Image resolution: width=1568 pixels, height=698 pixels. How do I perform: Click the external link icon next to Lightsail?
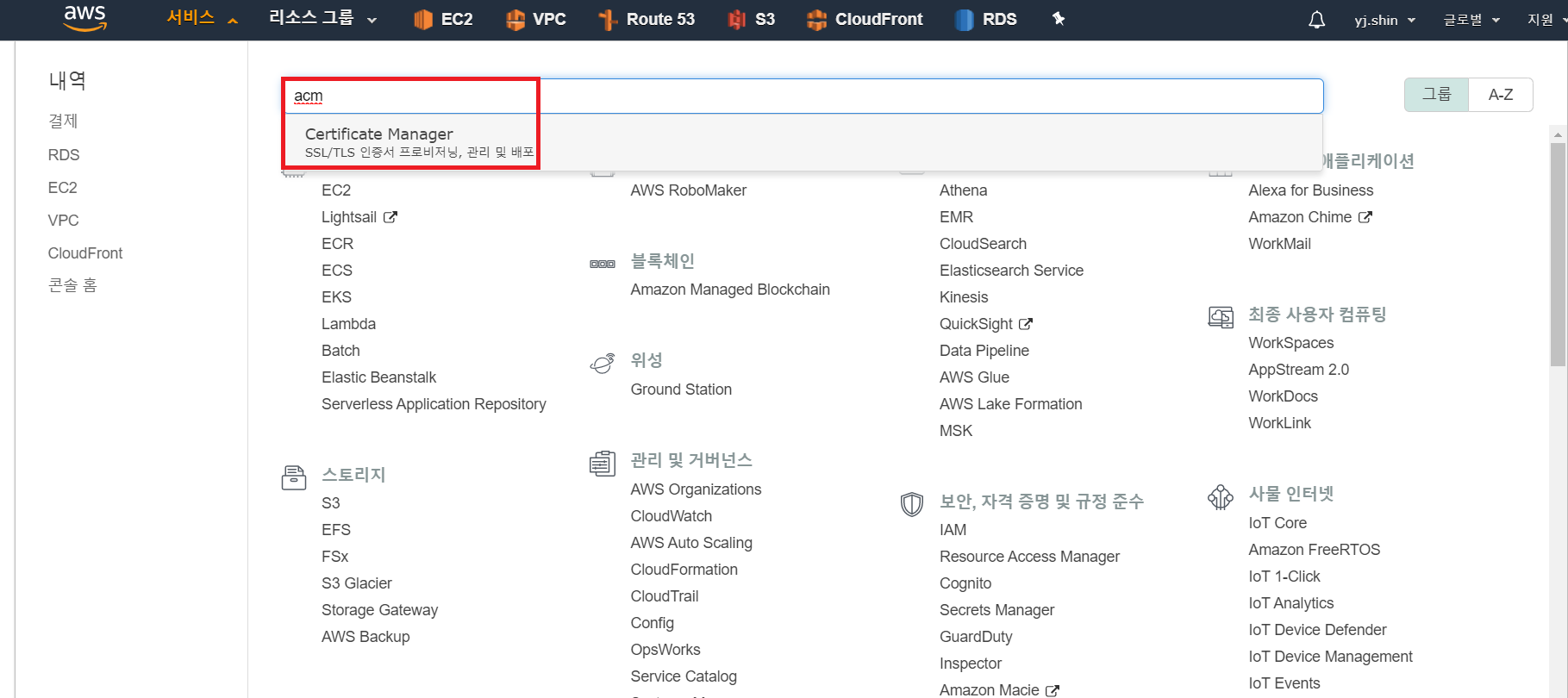click(390, 217)
